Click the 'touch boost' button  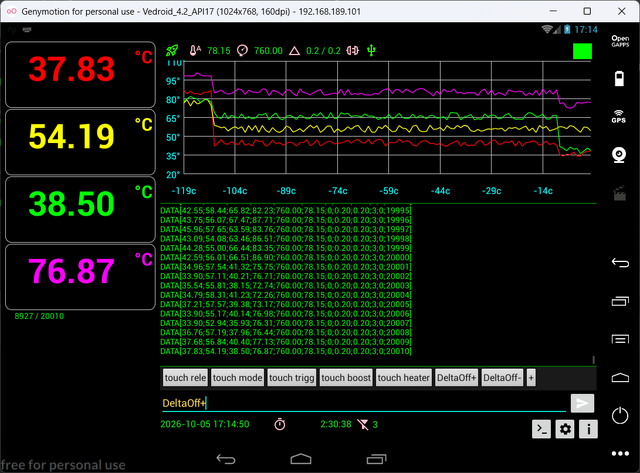[x=346, y=378]
